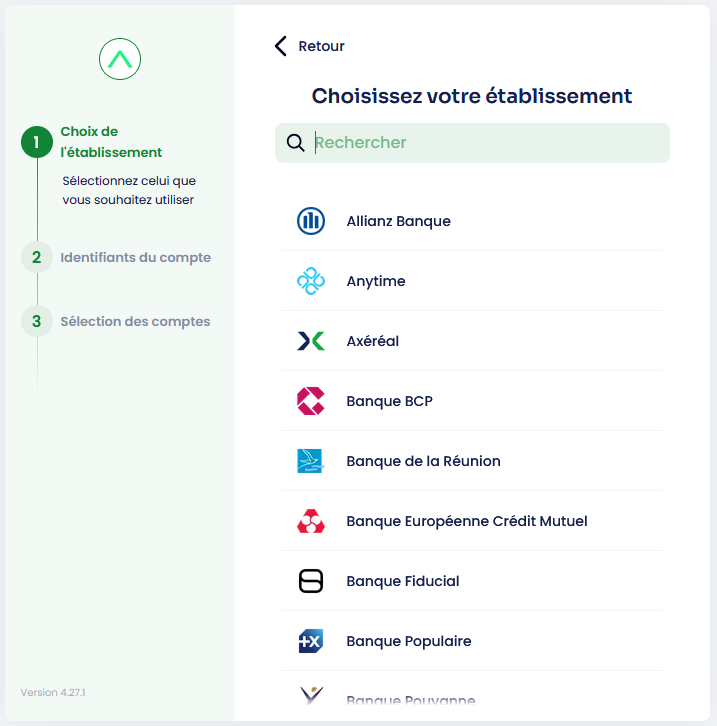
Task: Click the Banque Populaire logo icon
Action: tap(311, 641)
